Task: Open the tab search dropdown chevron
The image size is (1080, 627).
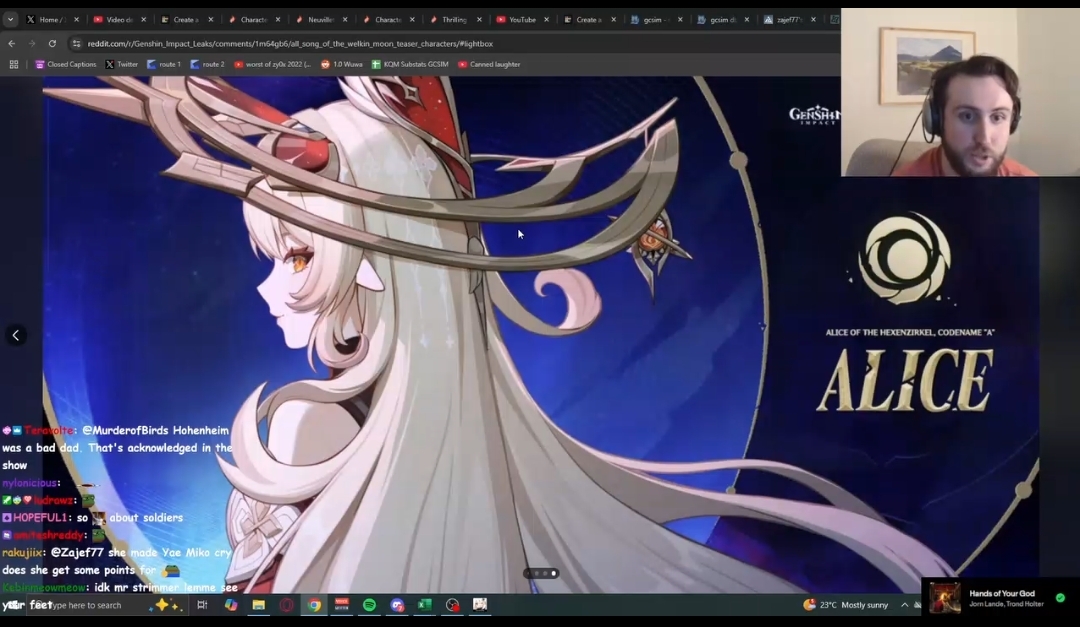Action: click(x=10, y=19)
